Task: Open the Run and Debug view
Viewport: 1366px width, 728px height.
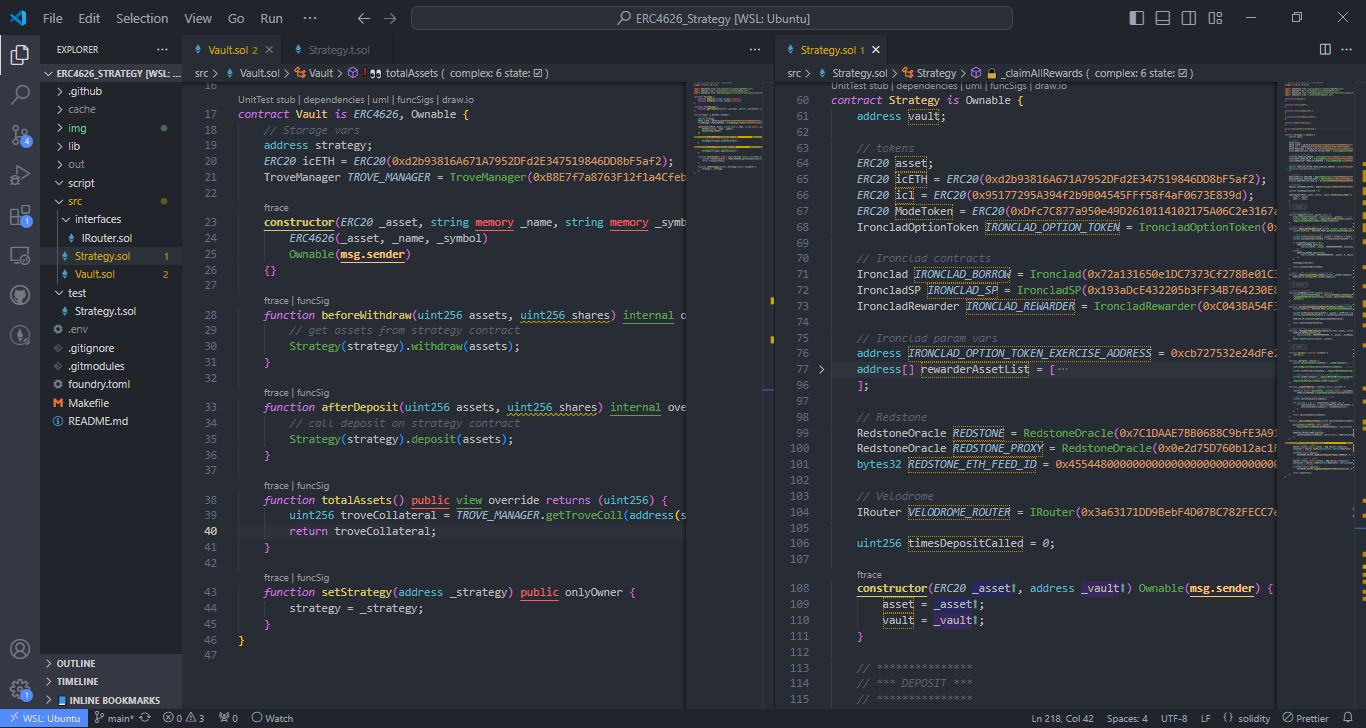Action: pyautogui.click(x=20, y=175)
